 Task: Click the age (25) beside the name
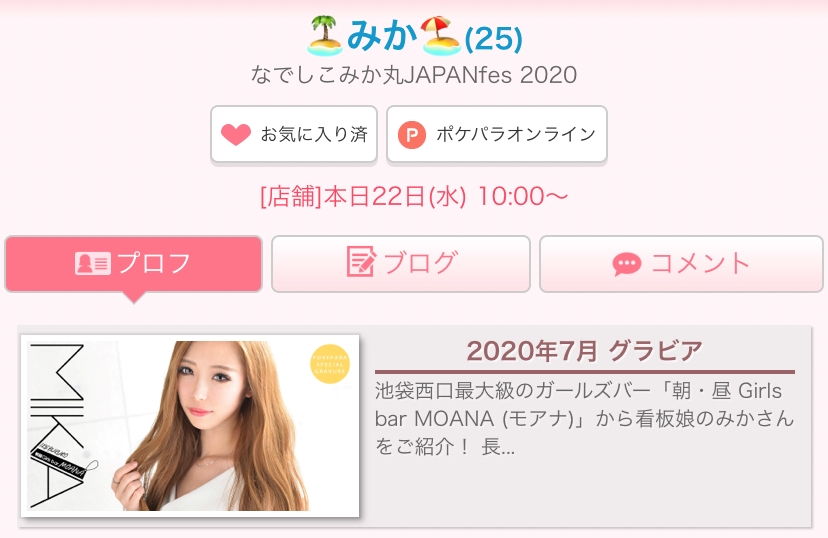(494, 39)
